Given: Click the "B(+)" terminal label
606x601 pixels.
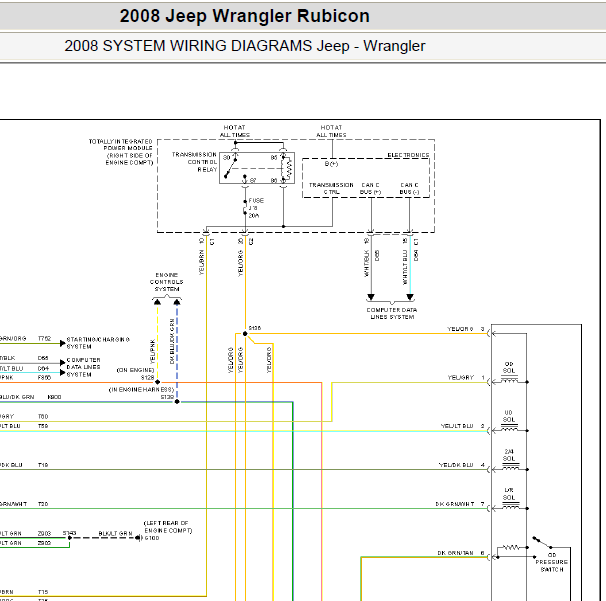Looking at the screenshot, I should pyautogui.click(x=331, y=164).
